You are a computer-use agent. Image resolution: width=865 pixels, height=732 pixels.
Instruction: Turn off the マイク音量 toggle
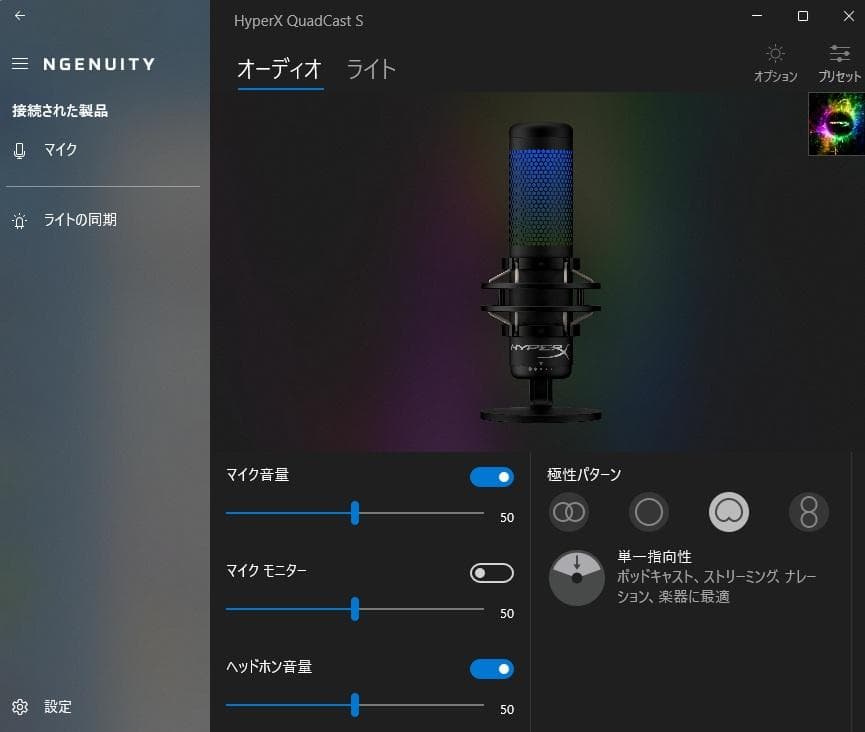(491, 477)
